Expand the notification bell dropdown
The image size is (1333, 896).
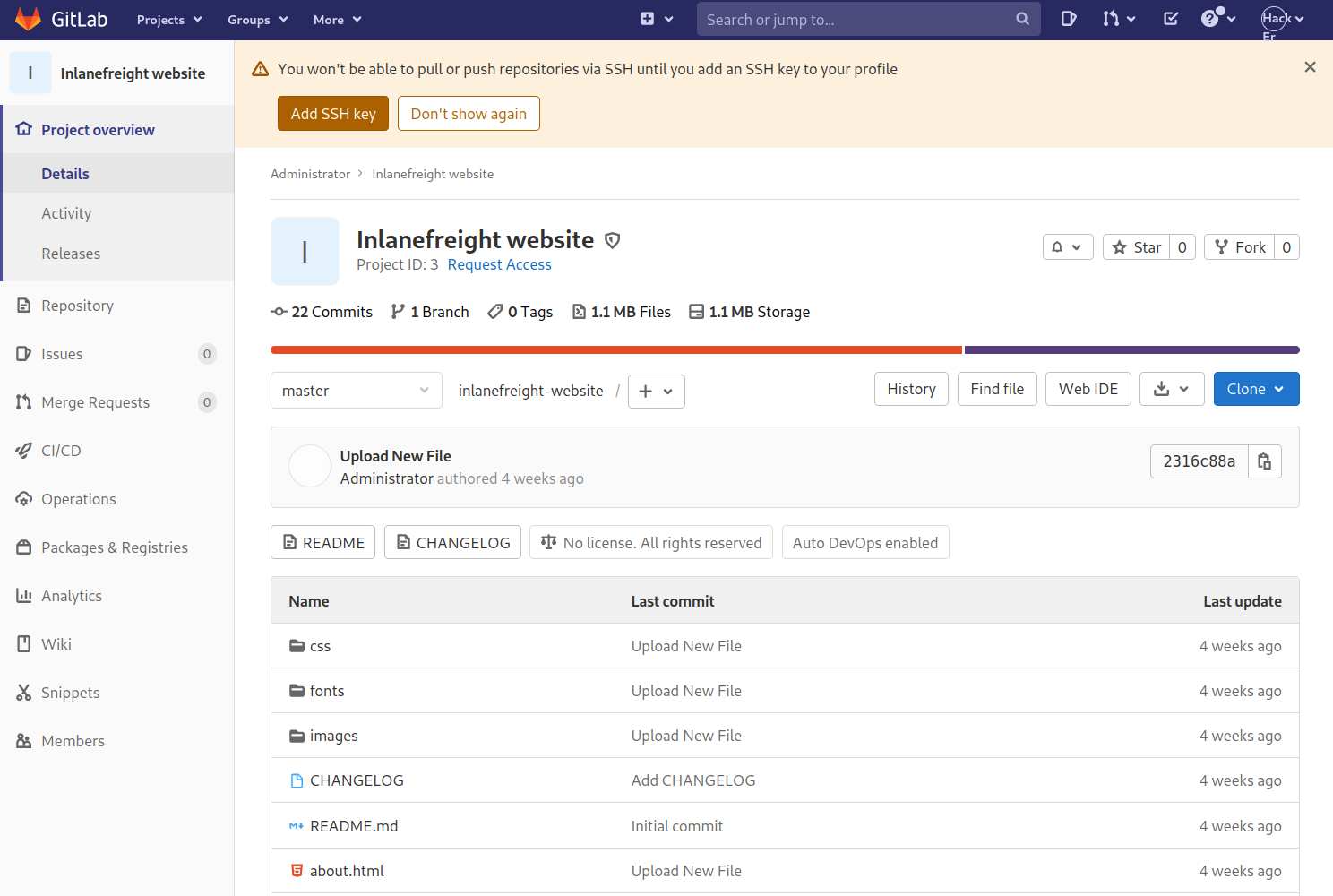[1067, 247]
